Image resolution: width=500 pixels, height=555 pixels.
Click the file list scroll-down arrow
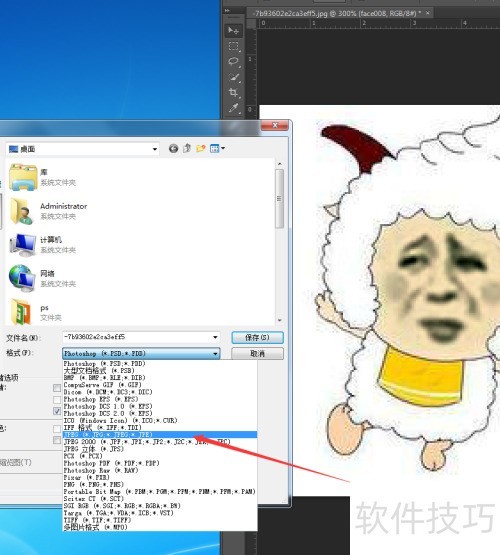click(x=280, y=320)
